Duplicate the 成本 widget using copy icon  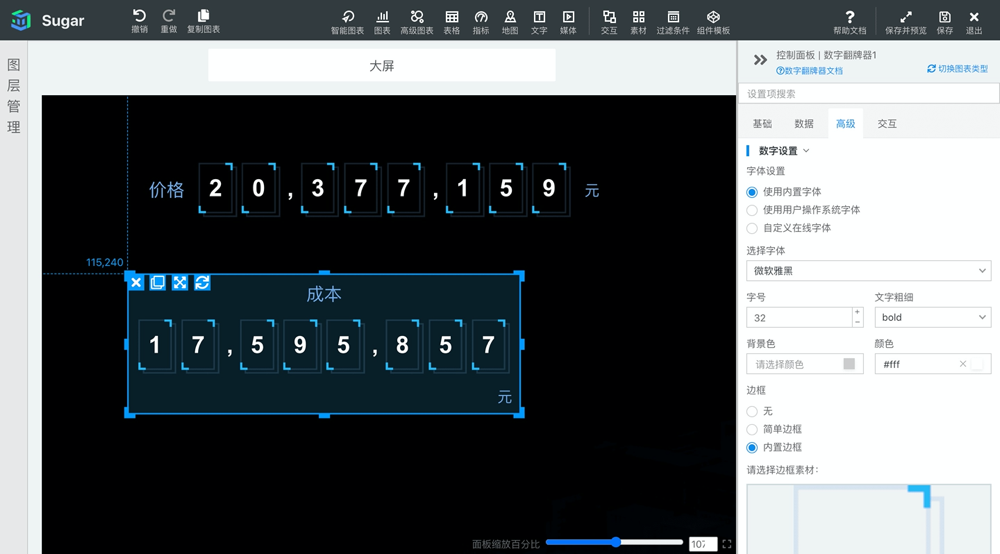coord(158,282)
